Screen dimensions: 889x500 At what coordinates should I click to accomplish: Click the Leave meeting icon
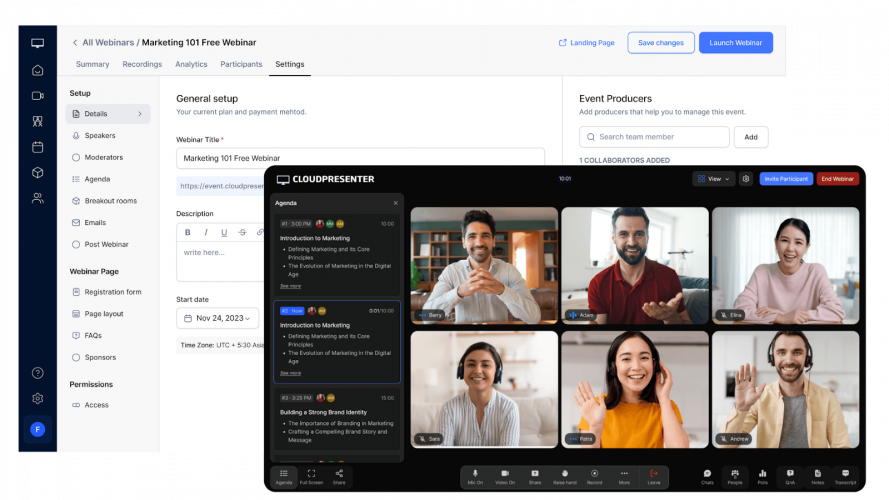point(654,474)
